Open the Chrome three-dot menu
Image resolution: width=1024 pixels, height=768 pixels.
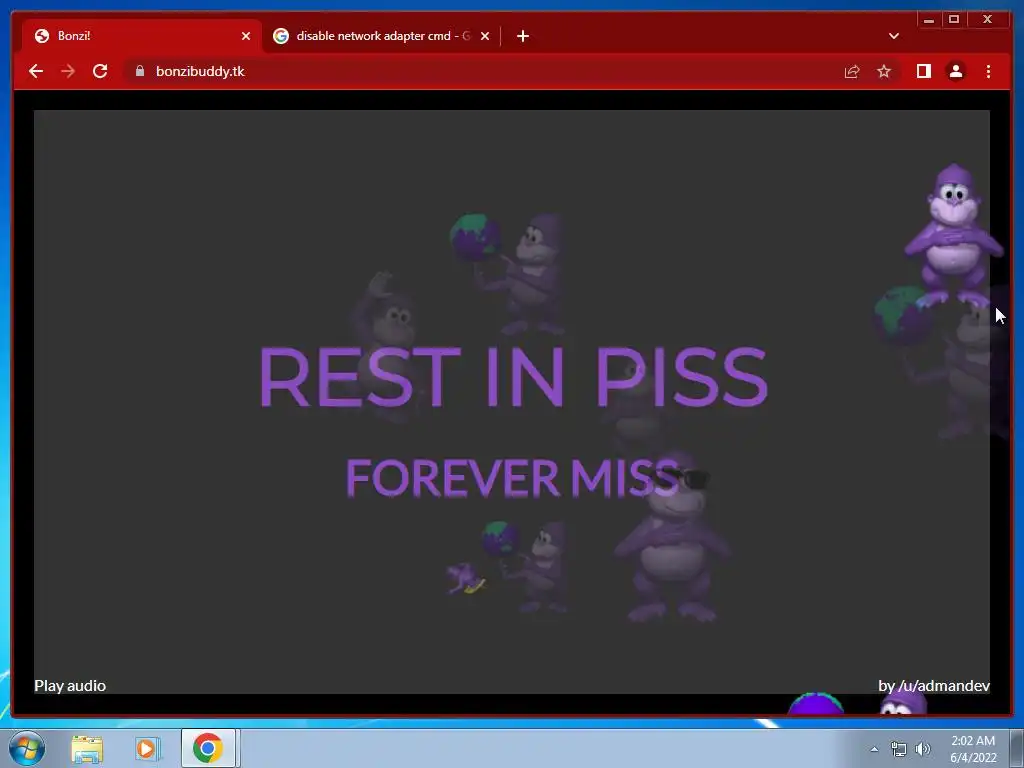(x=988, y=71)
